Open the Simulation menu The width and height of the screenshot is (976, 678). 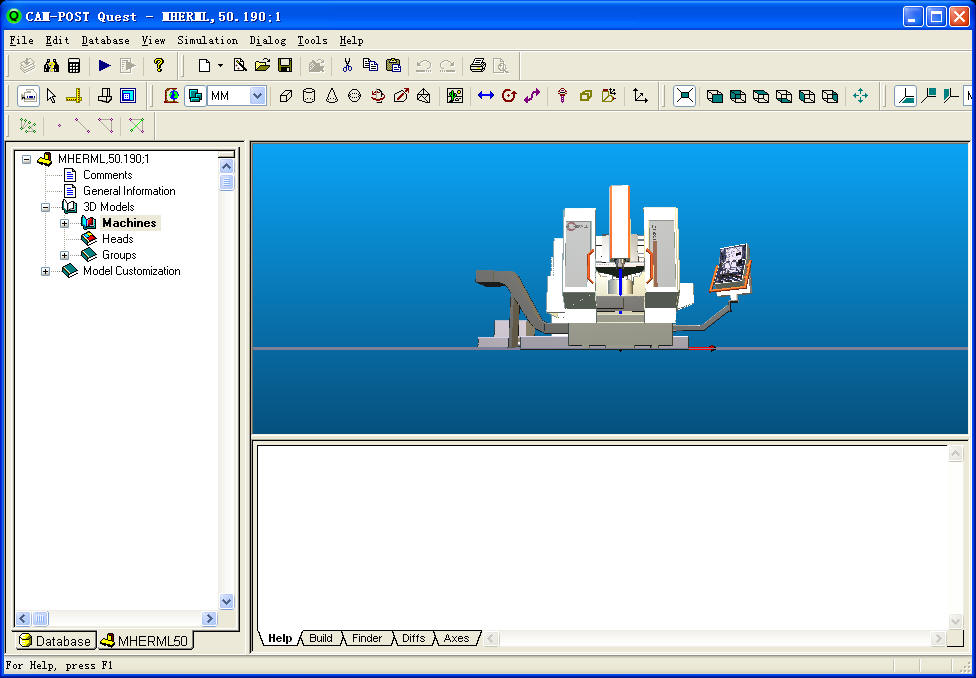point(207,40)
